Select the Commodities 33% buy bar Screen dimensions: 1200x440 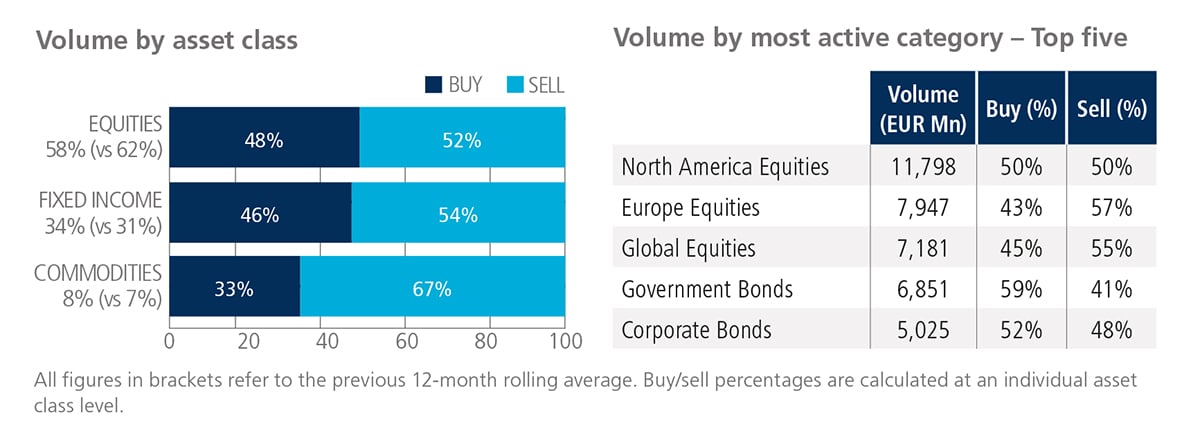click(x=235, y=290)
